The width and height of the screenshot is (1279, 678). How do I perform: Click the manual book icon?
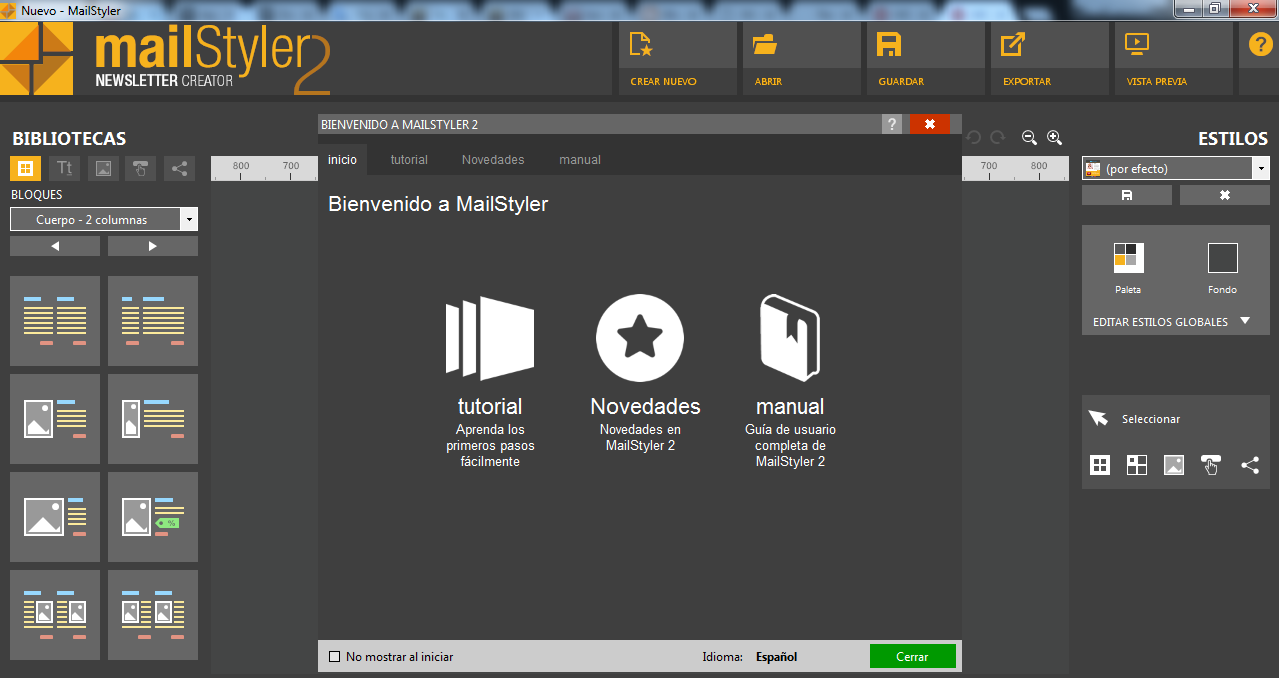coord(790,337)
